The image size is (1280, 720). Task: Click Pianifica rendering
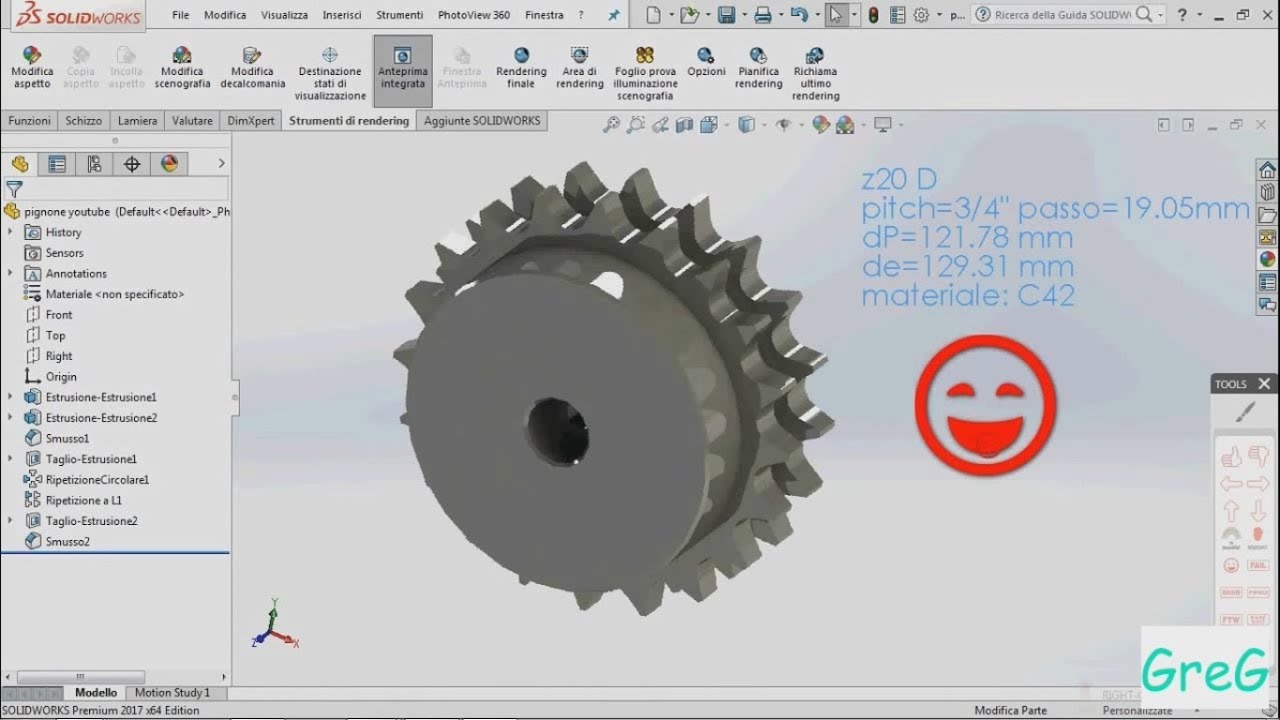(x=759, y=68)
